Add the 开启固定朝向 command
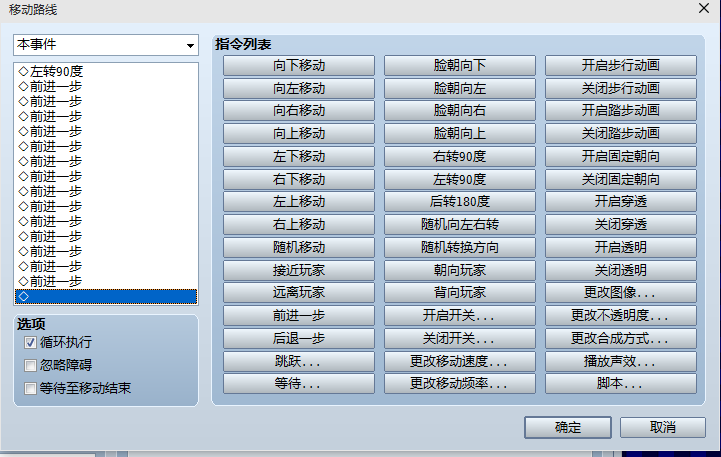Viewport: 721px width, 457px height. (621, 156)
